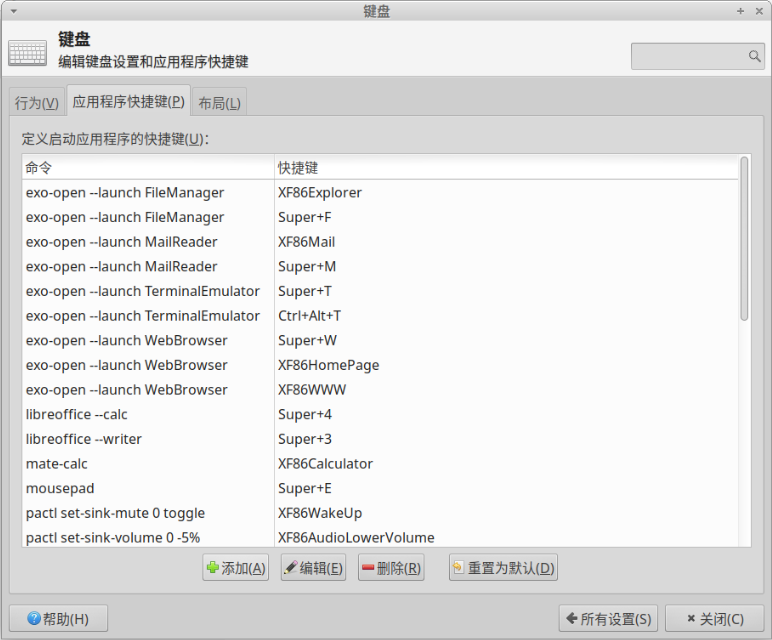Sort by the 命令 column header
Screen dimensions: 772x640
click(148, 168)
